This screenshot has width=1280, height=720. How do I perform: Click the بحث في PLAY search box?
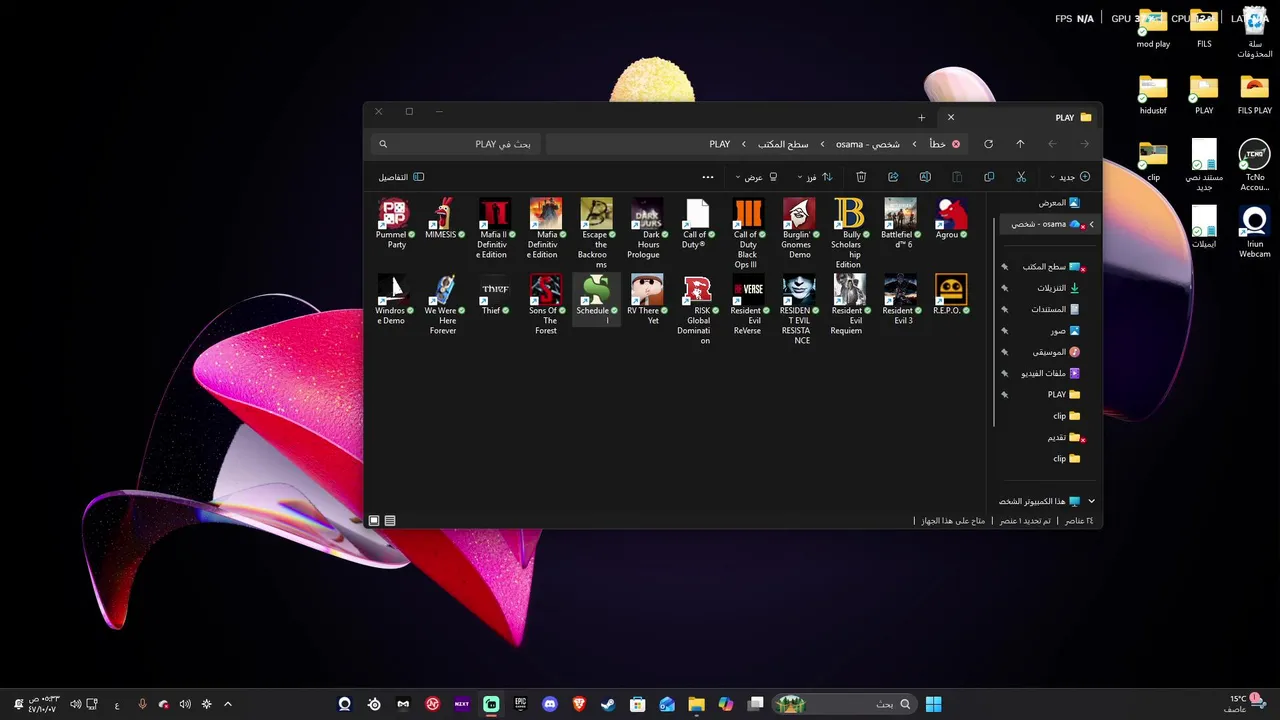455,144
